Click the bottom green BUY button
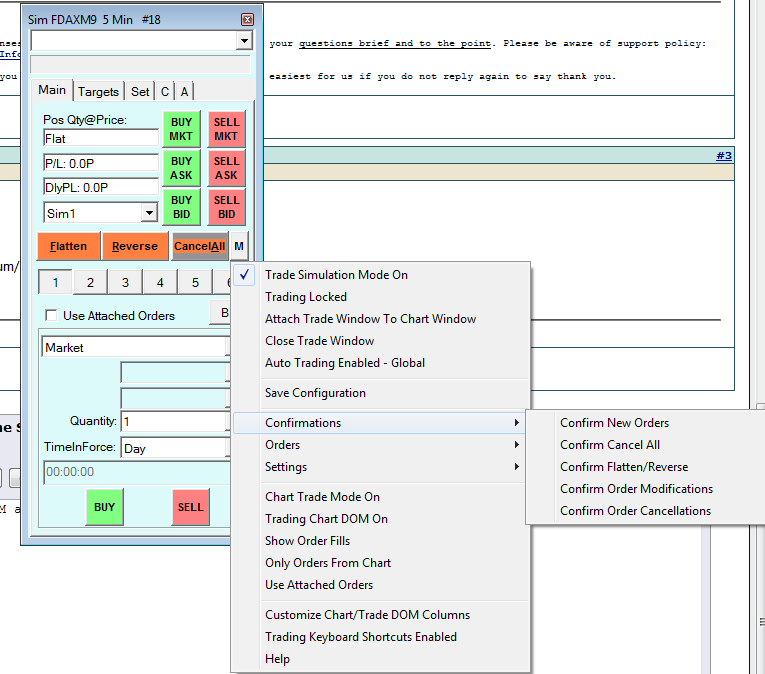This screenshot has height=674, width=765. (x=104, y=507)
